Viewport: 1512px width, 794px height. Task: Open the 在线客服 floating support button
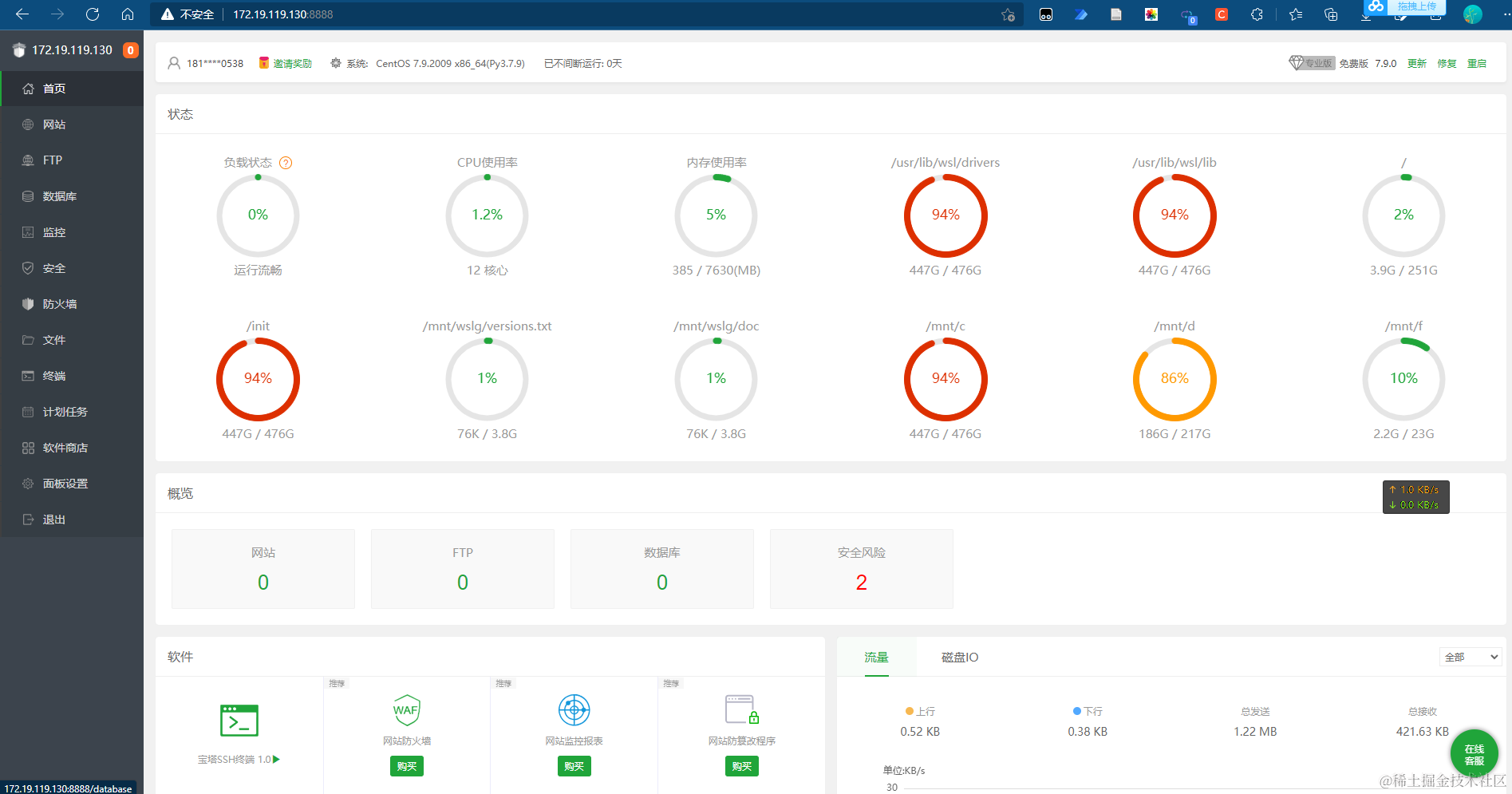1474,753
